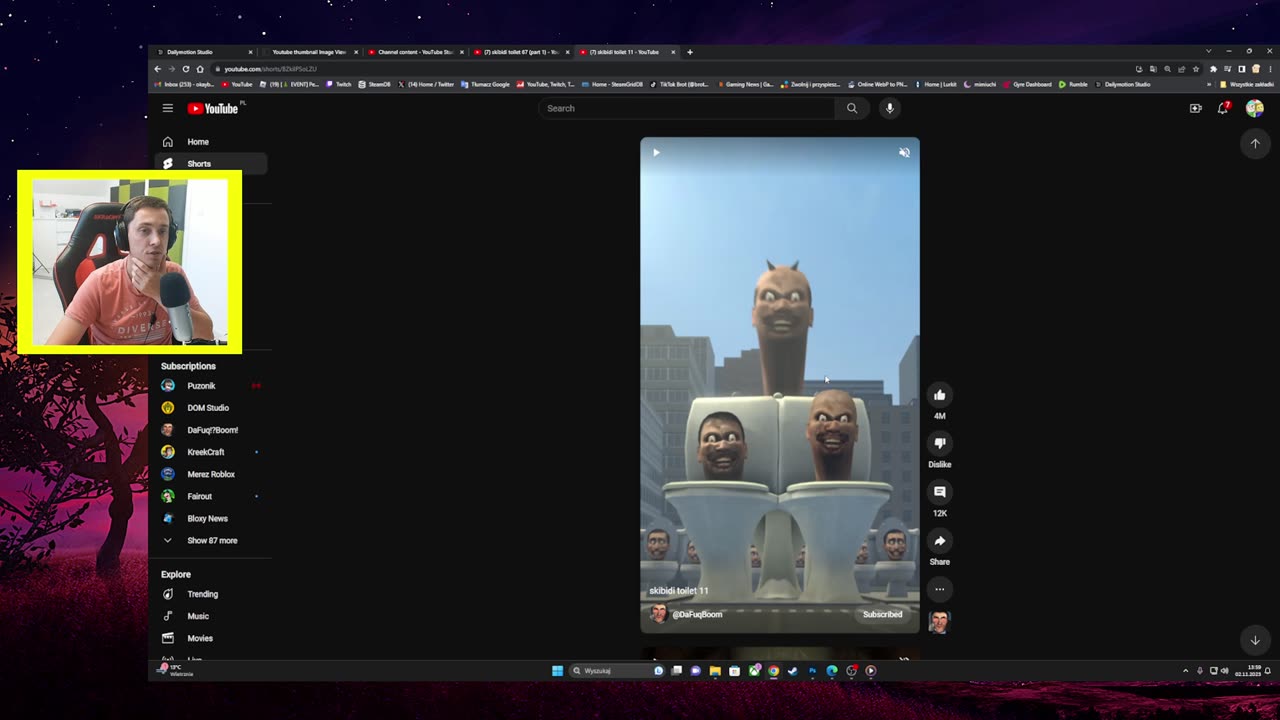This screenshot has height=720, width=1280.
Task: Reload the page
Action: pos(185,69)
